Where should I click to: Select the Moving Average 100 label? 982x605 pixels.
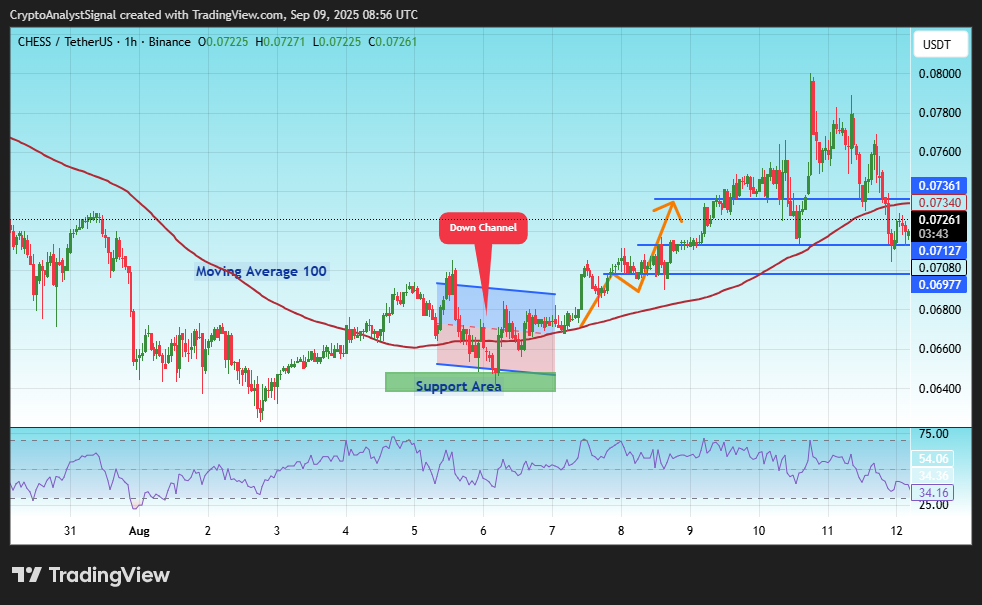[x=261, y=271]
